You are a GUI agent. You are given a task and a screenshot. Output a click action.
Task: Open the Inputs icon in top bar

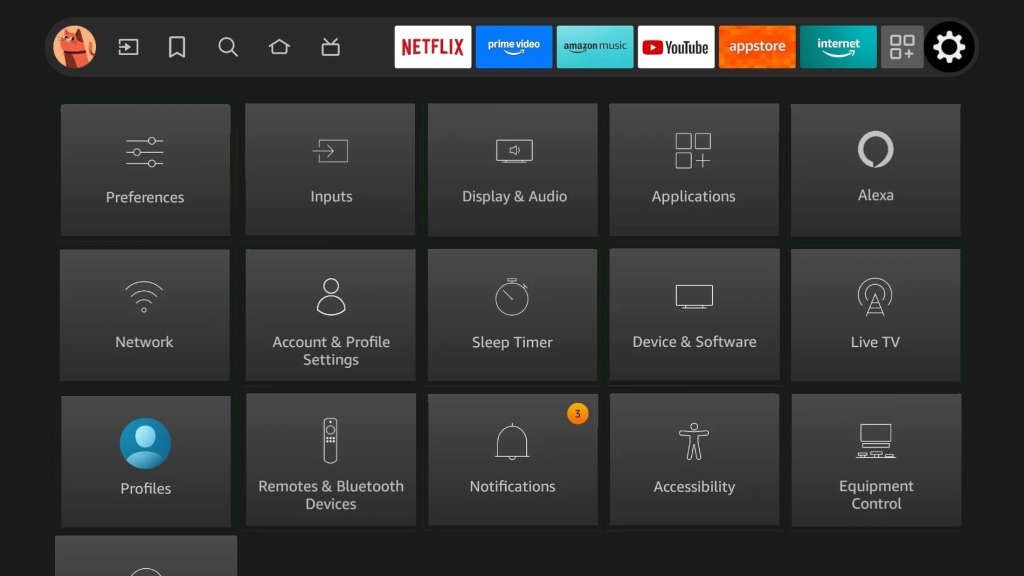pyautogui.click(x=128, y=47)
